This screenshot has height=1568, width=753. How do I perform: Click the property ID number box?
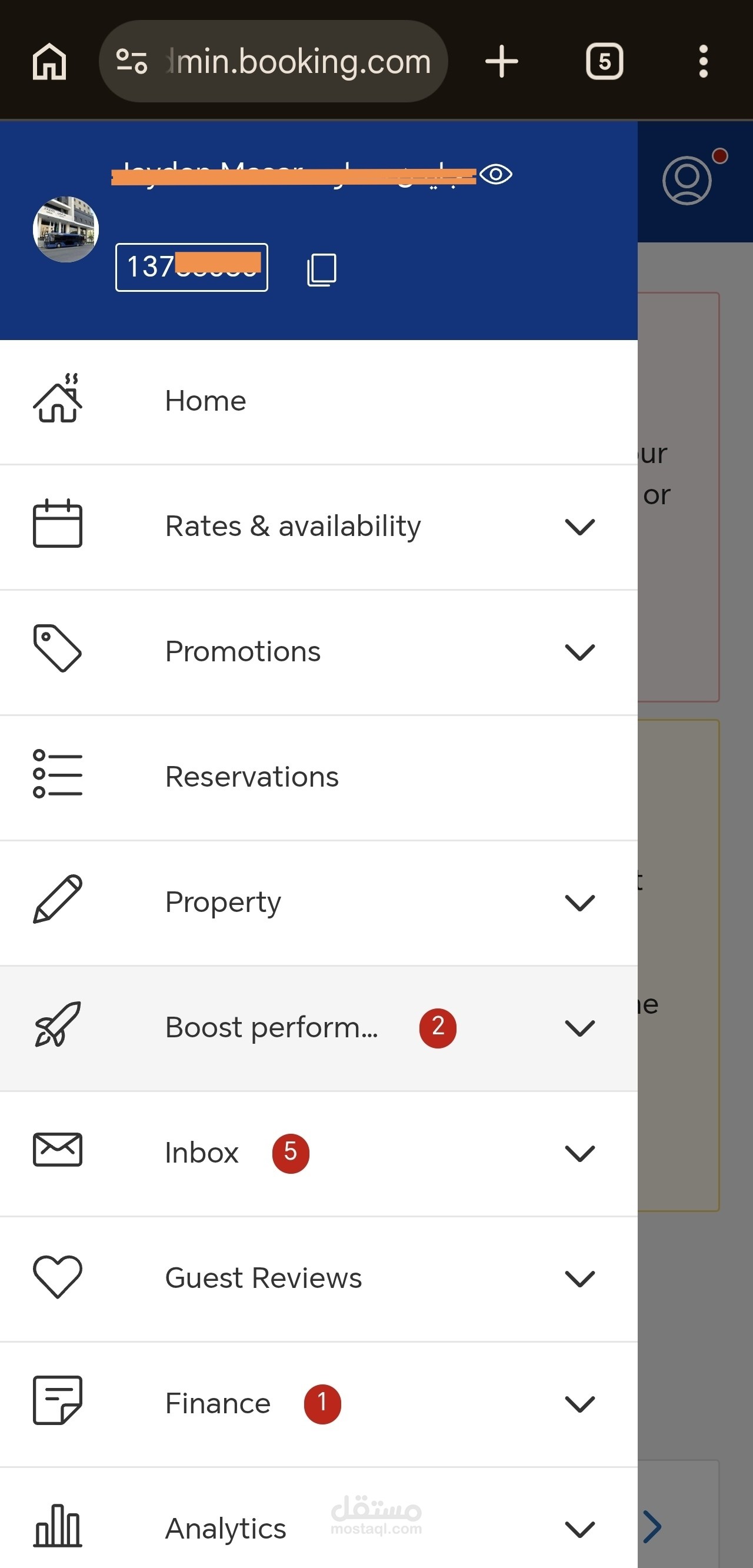point(192,267)
